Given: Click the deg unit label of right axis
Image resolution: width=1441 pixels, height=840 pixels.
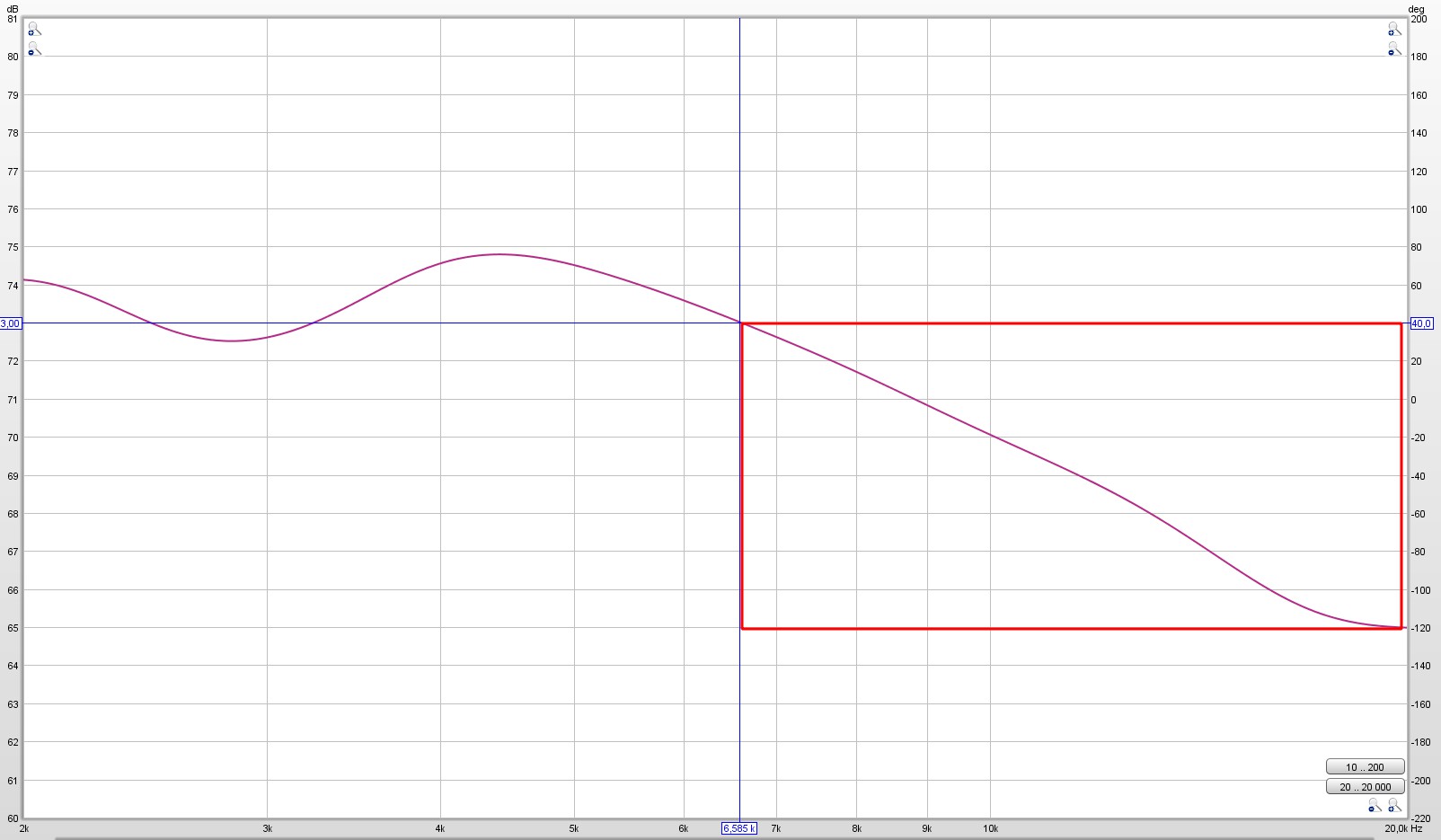Looking at the screenshot, I should coord(1417,9).
